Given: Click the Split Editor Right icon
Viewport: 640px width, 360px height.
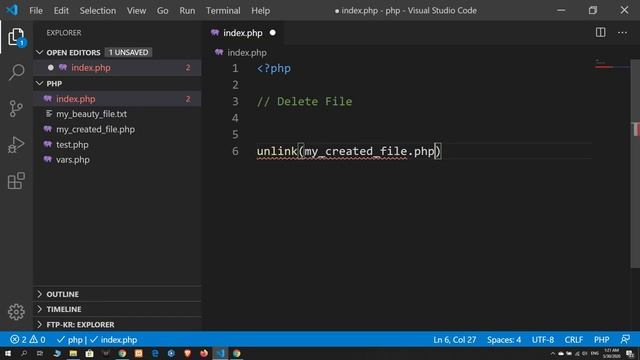Looking at the screenshot, I should 600,33.
